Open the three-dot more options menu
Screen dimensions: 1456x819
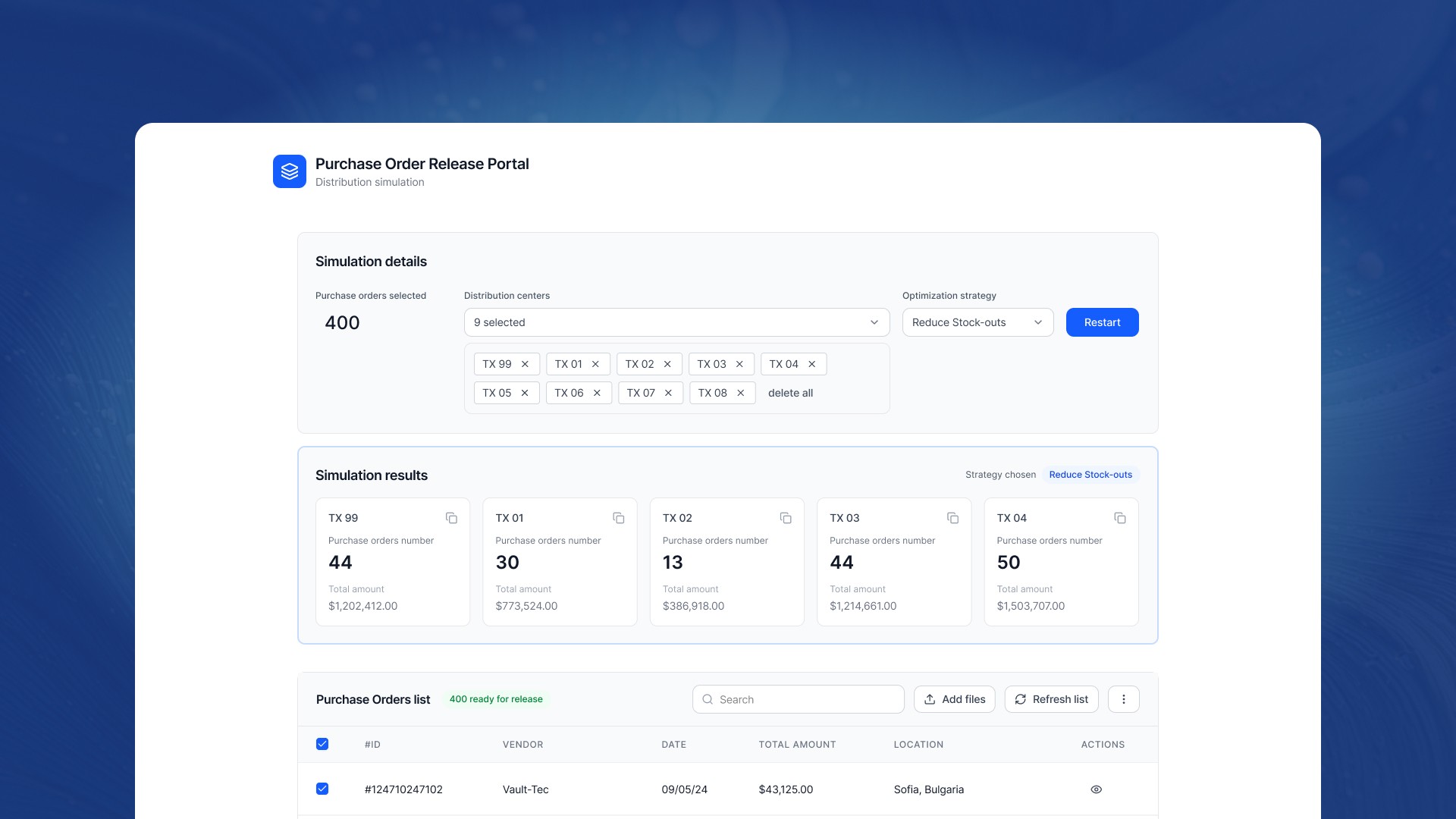1123,699
